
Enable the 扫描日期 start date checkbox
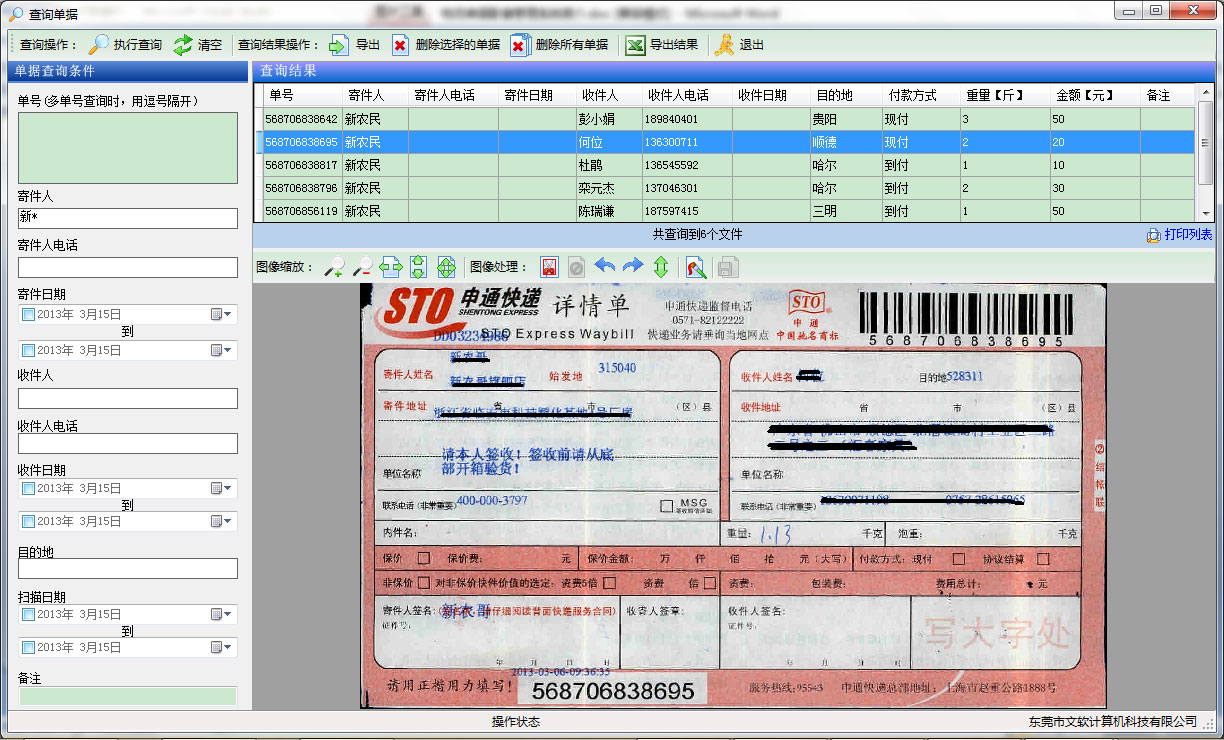pyautogui.click(x=28, y=615)
